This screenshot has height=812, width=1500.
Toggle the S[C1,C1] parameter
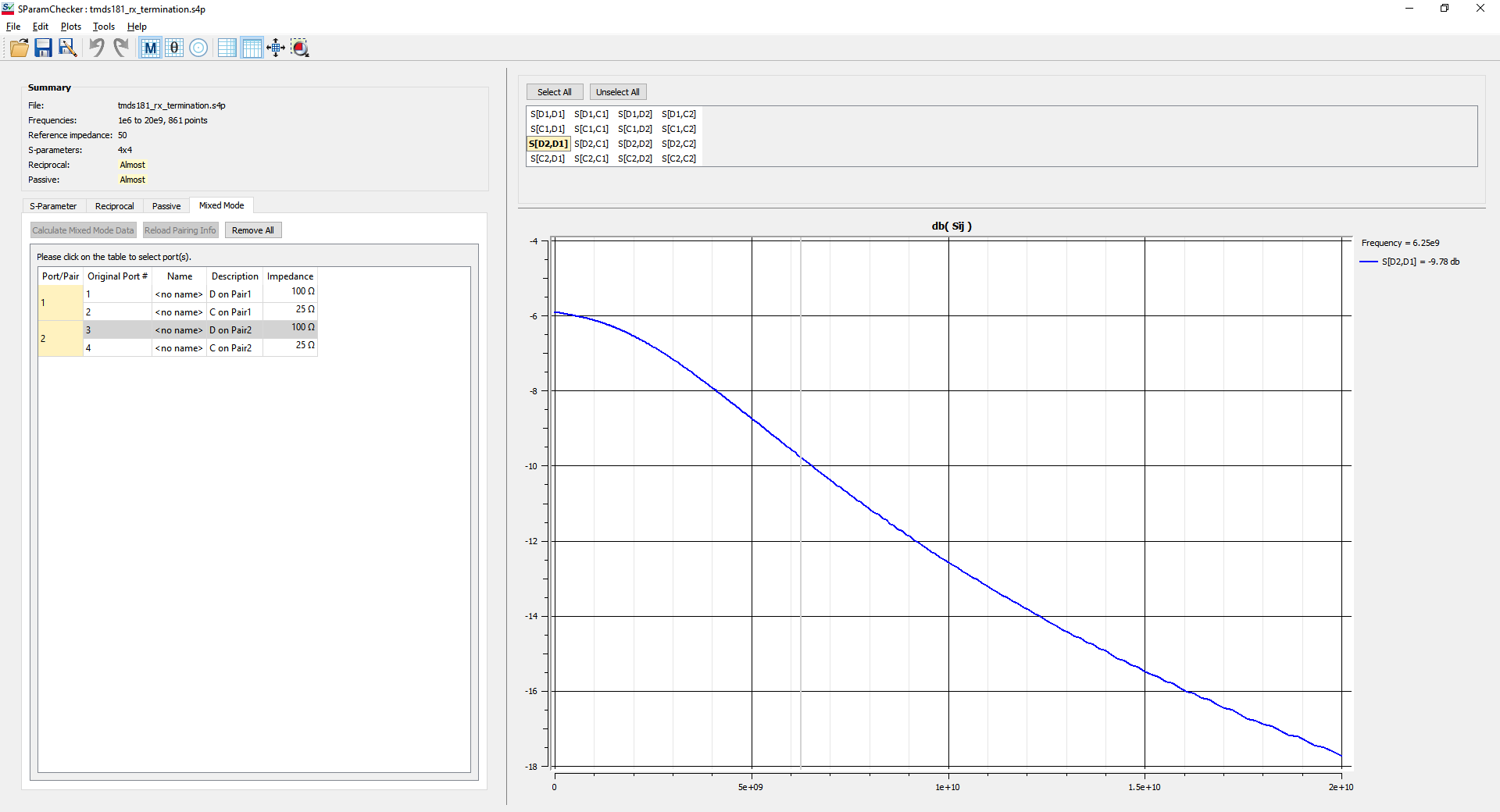[591, 129]
